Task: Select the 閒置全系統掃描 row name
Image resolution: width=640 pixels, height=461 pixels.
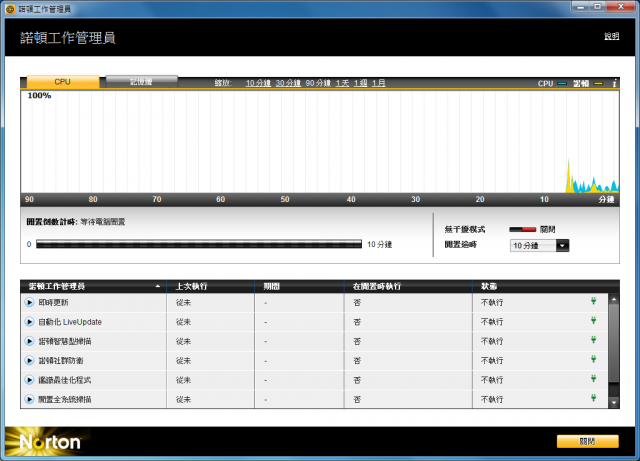Action: point(65,399)
